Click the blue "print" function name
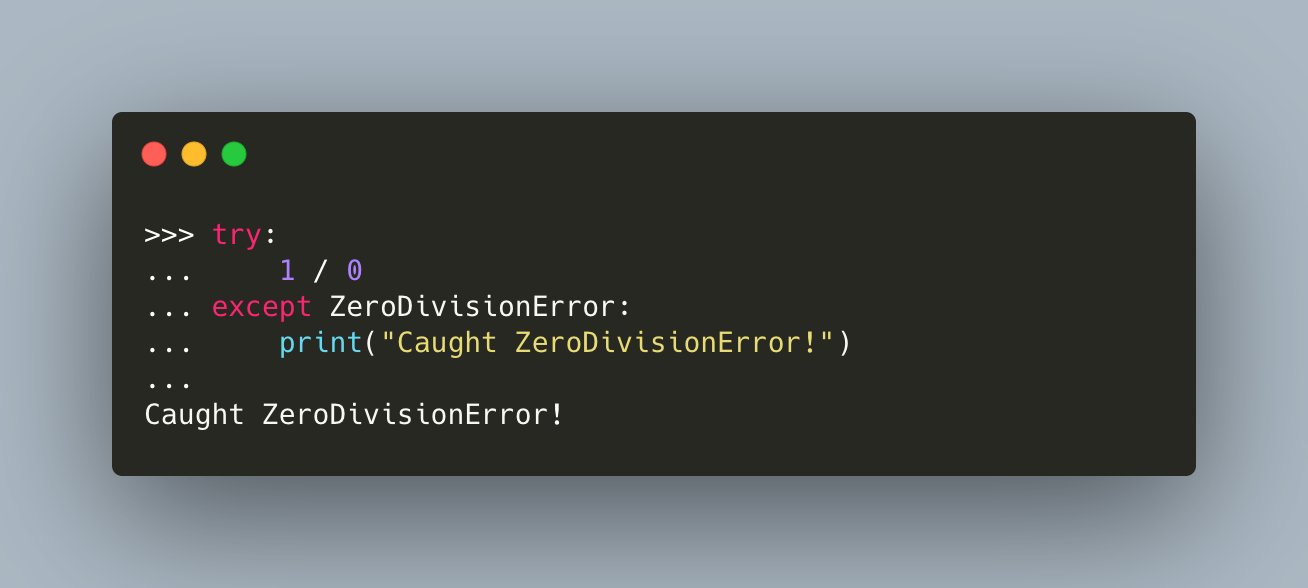The height and width of the screenshot is (588, 1308). click(x=321, y=343)
